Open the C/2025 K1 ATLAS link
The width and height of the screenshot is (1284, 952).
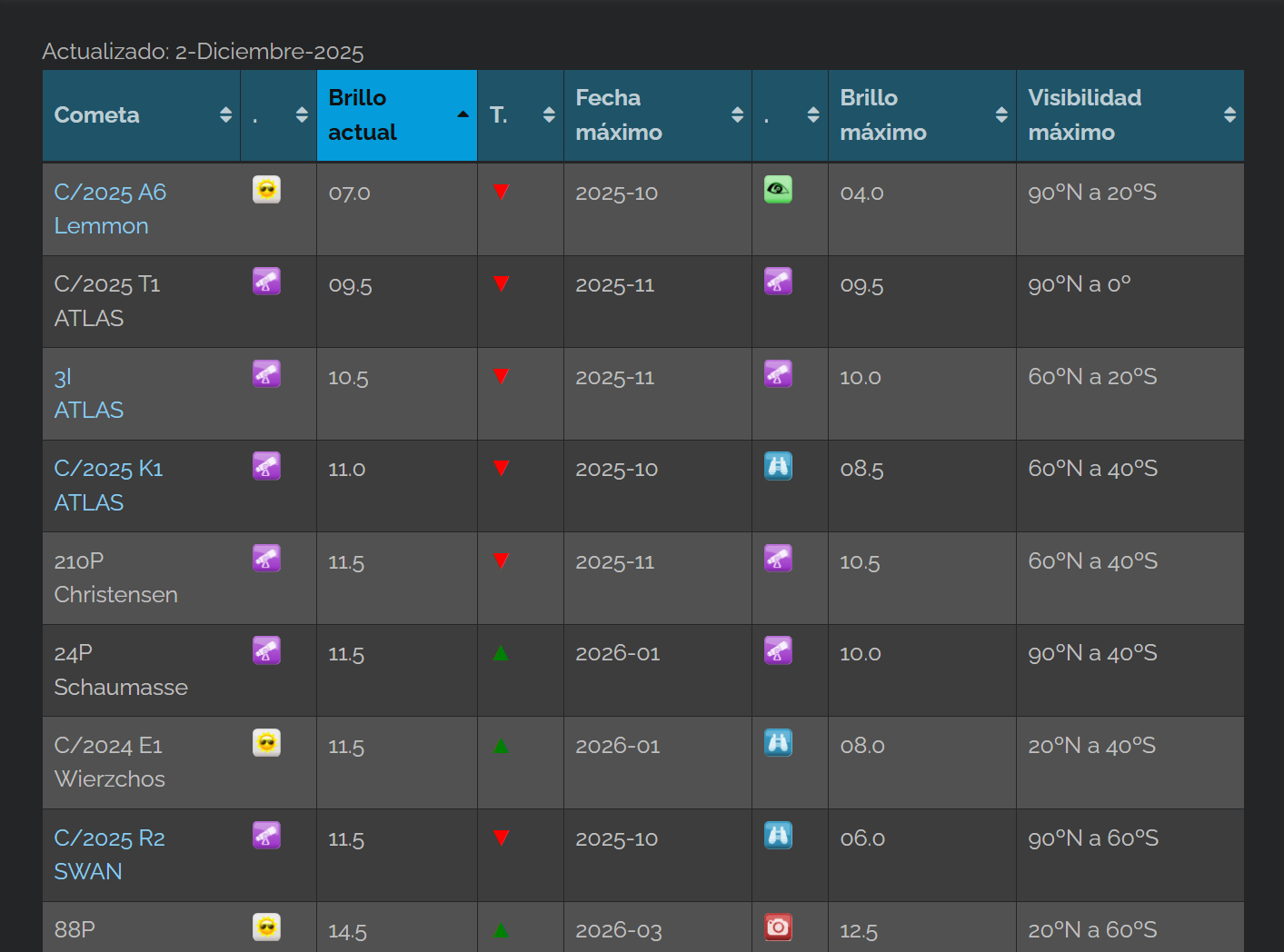pos(108,485)
